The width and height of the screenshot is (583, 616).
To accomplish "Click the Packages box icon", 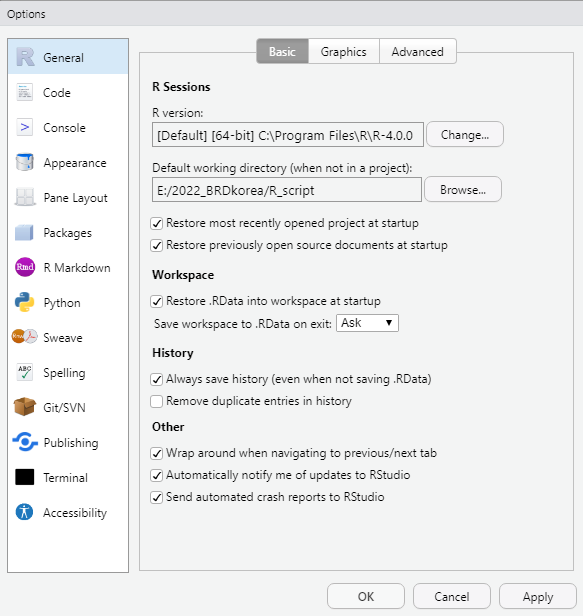I will 24,232.
